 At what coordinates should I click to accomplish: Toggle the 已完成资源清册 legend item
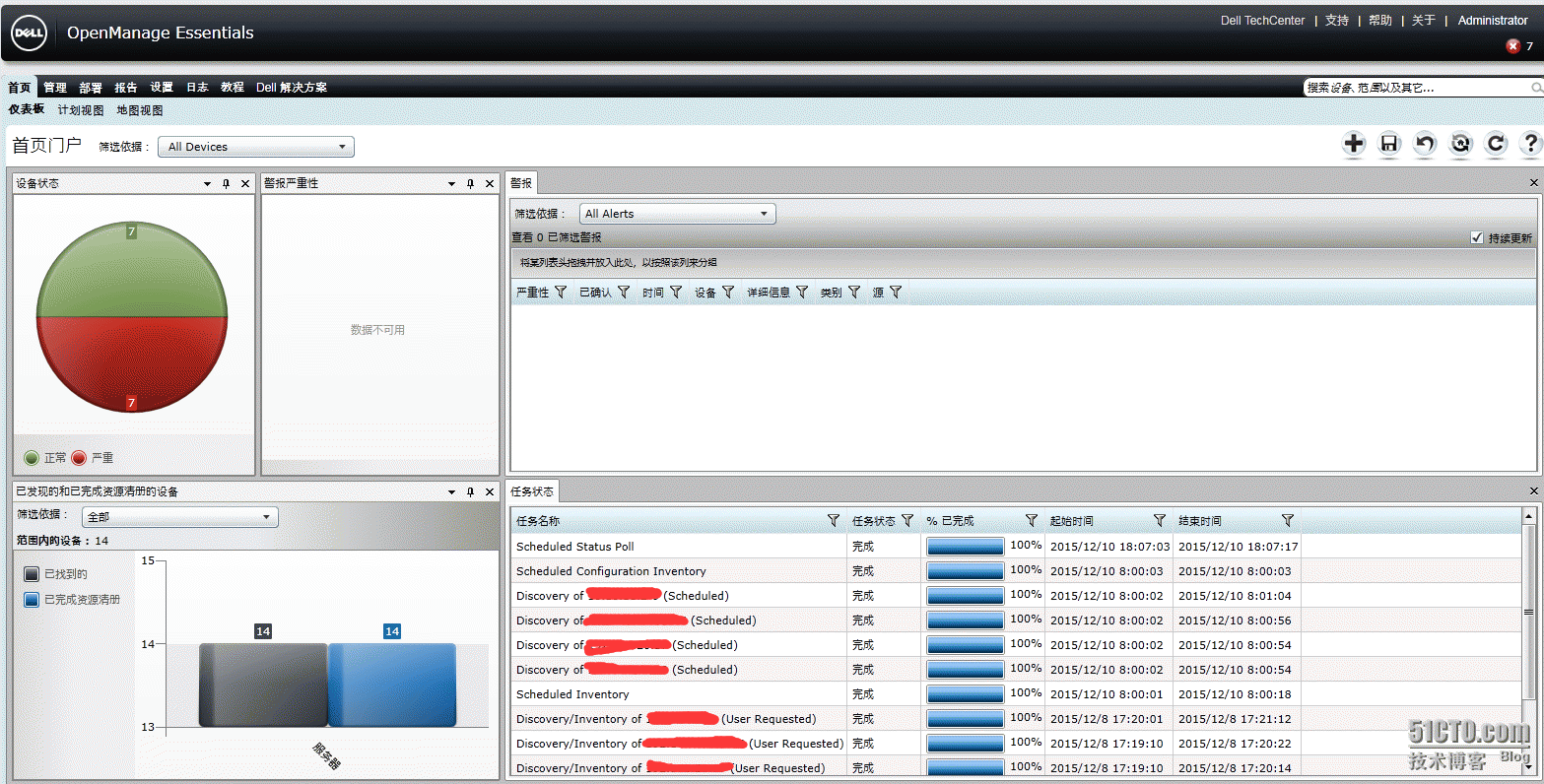click(x=72, y=599)
